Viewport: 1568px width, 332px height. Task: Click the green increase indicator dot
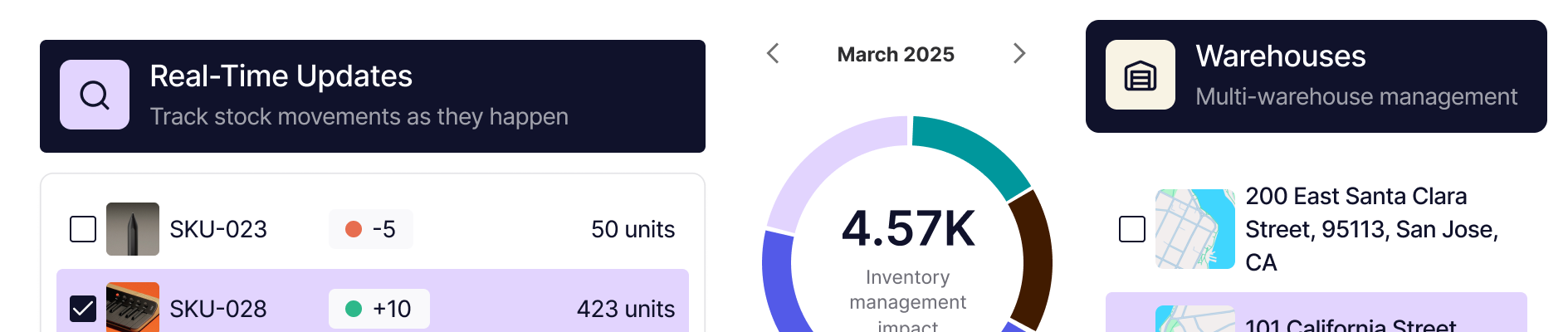[354, 309]
